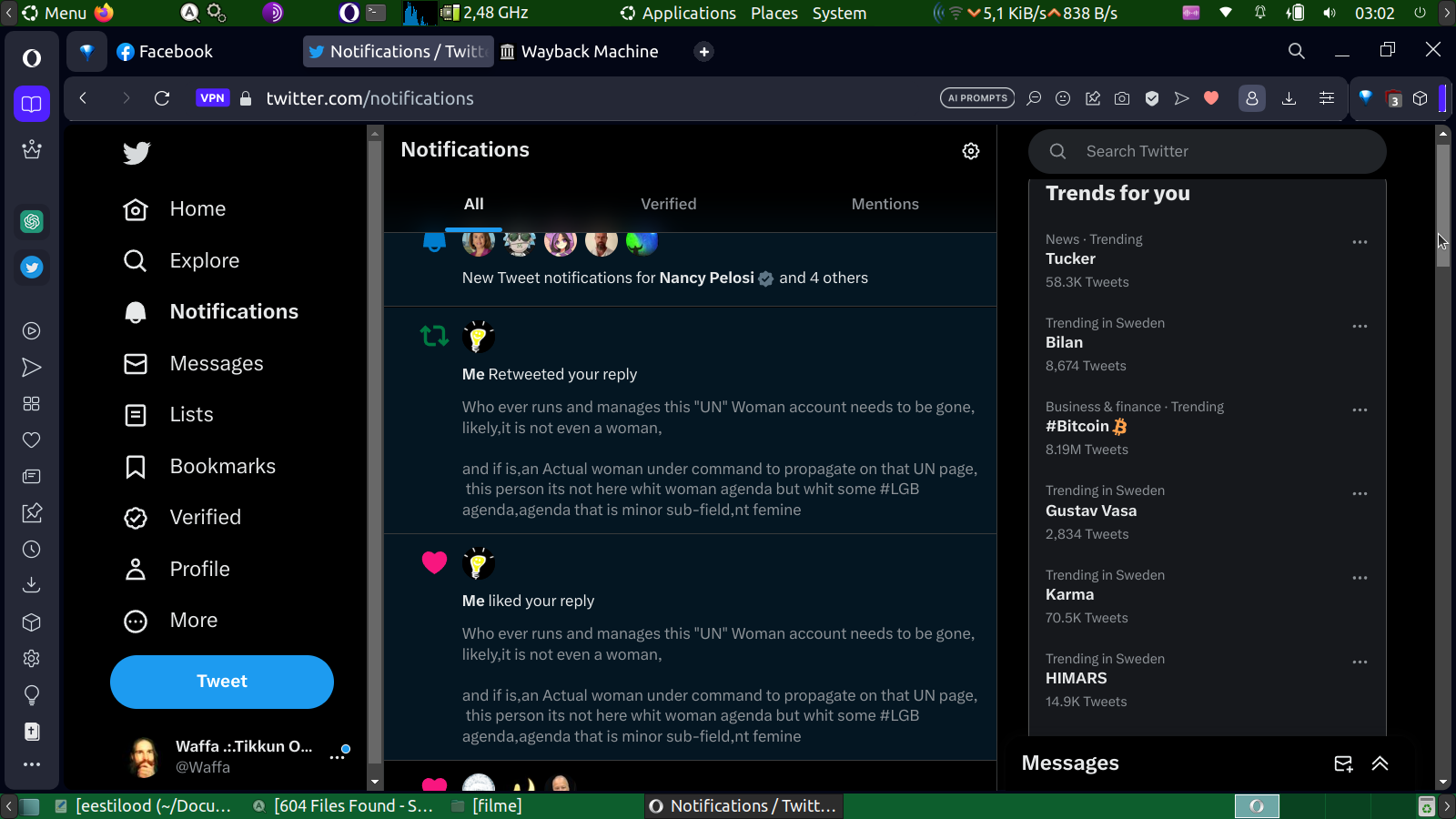This screenshot has width=1456, height=819.
Task: Open the More menu in sidebar
Action: click(171, 621)
